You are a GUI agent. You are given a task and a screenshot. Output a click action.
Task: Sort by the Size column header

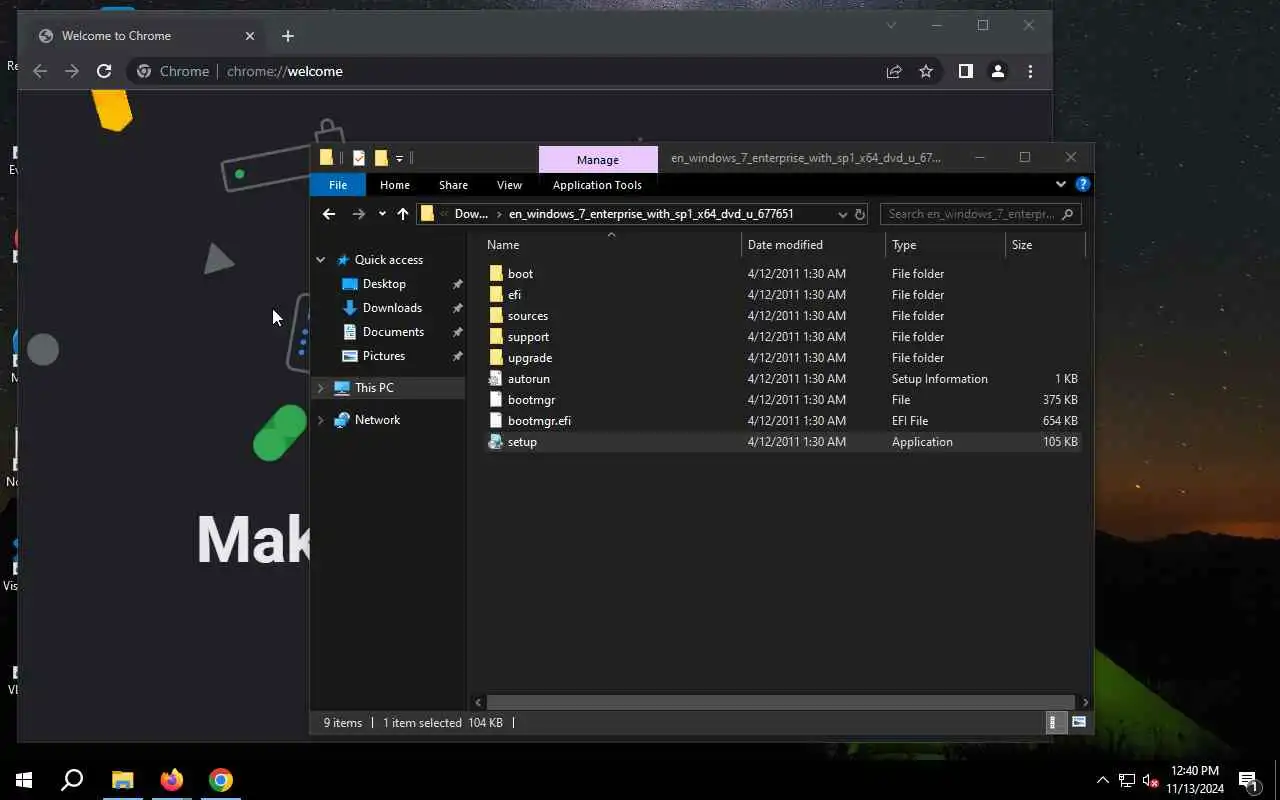[1044, 245]
